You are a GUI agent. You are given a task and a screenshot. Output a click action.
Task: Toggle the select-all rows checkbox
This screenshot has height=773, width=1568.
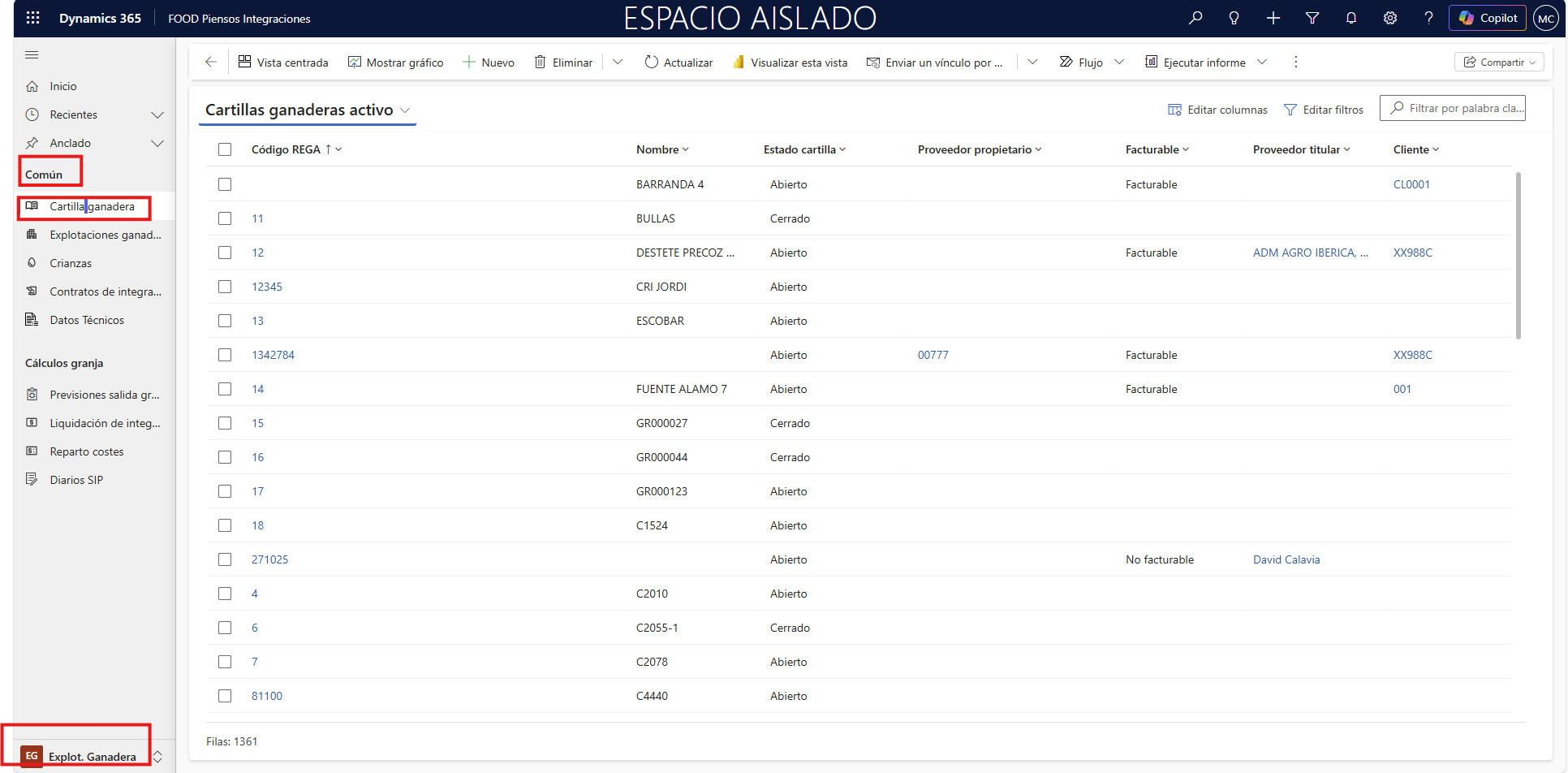coord(225,149)
